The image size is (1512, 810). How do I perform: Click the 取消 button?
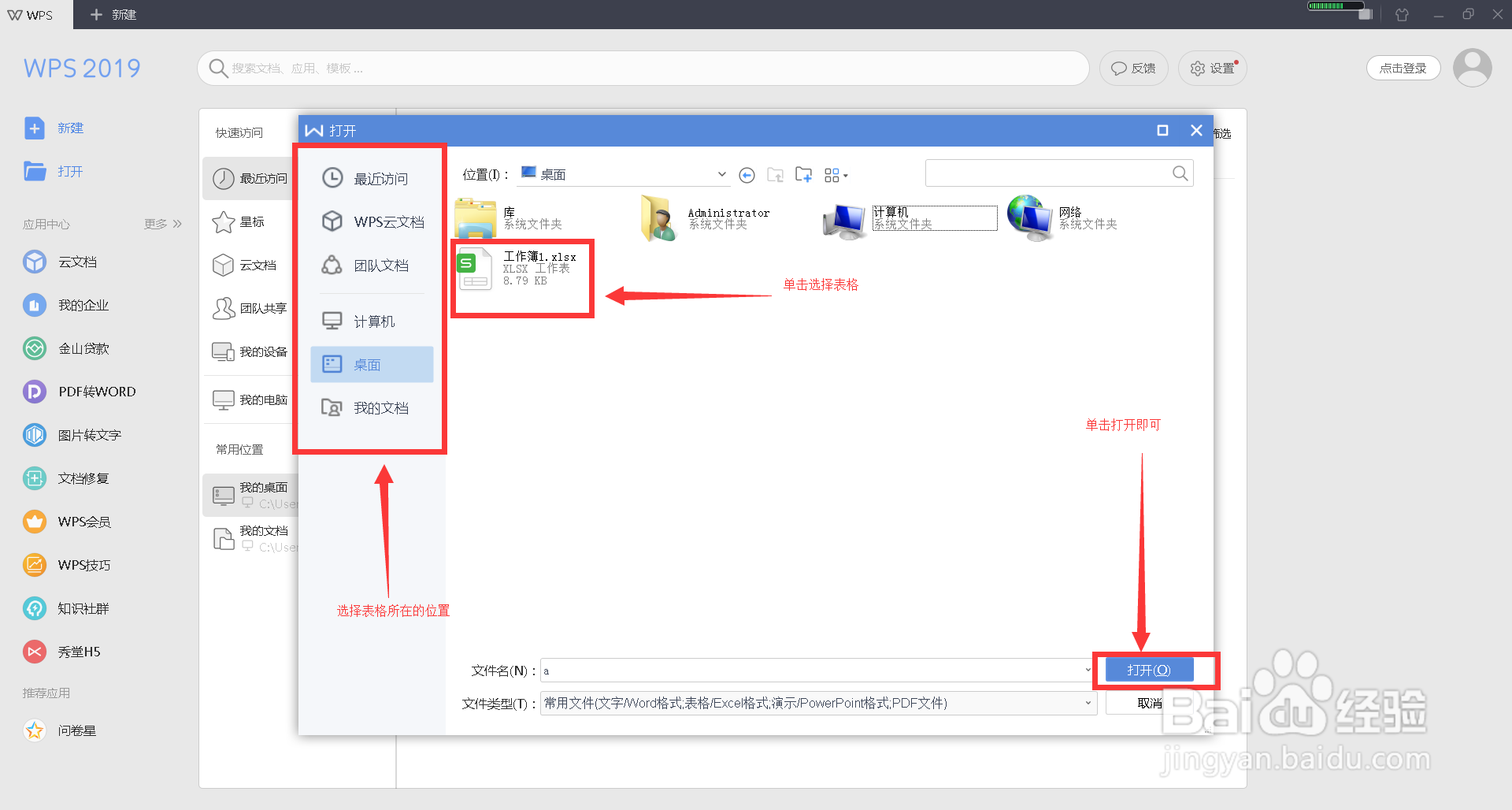[x=1150, y=703]
